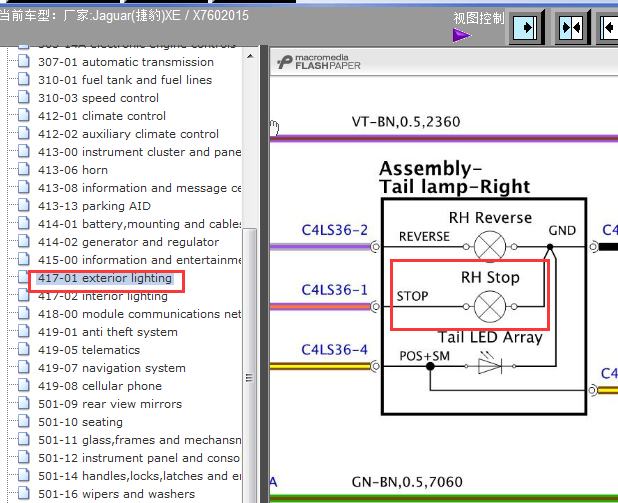Image resolution: width=618 pixels, height=503 pixels.
Task: Select 501-12 instrument panel and console
Action: click(139, 458)
